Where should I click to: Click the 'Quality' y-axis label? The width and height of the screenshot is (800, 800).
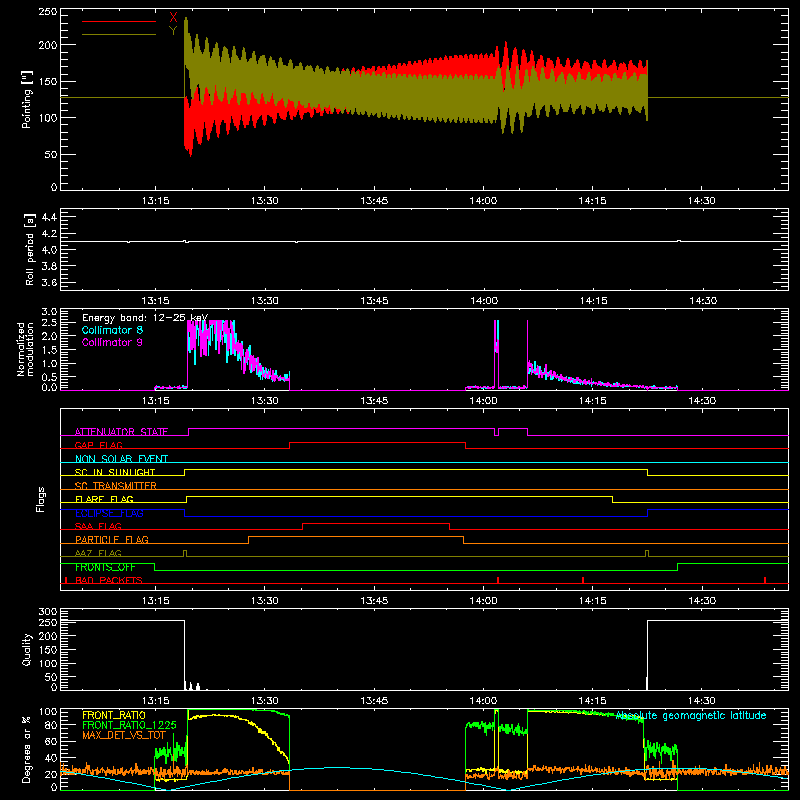pos(27,649)
